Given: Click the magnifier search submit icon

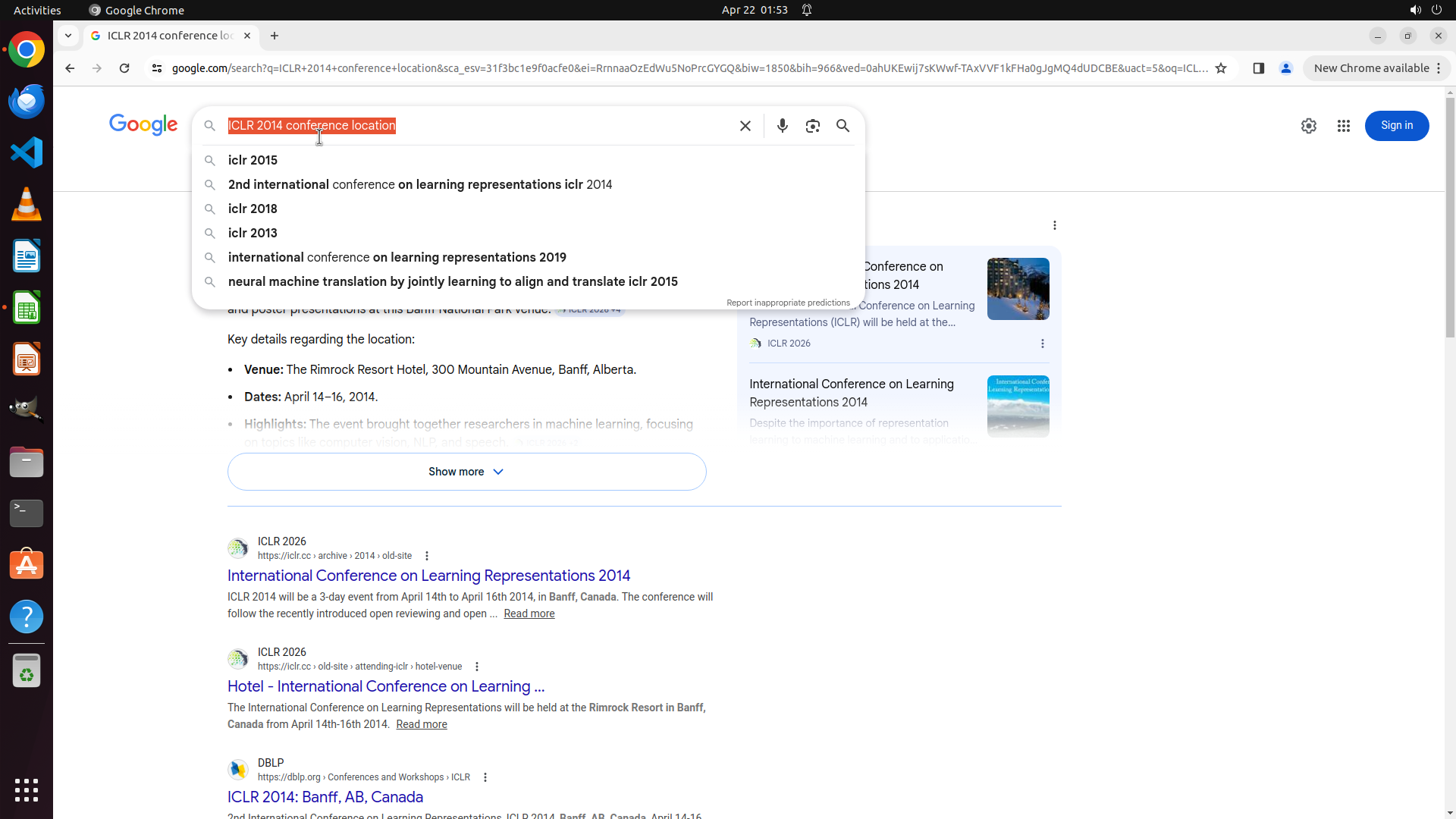Looking at the screenshot, I should click(x=843, y=126).
